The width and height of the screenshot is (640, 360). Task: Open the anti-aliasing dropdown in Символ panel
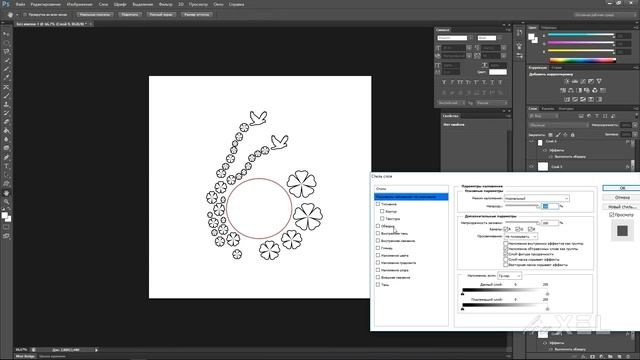[x=491, y=103]
